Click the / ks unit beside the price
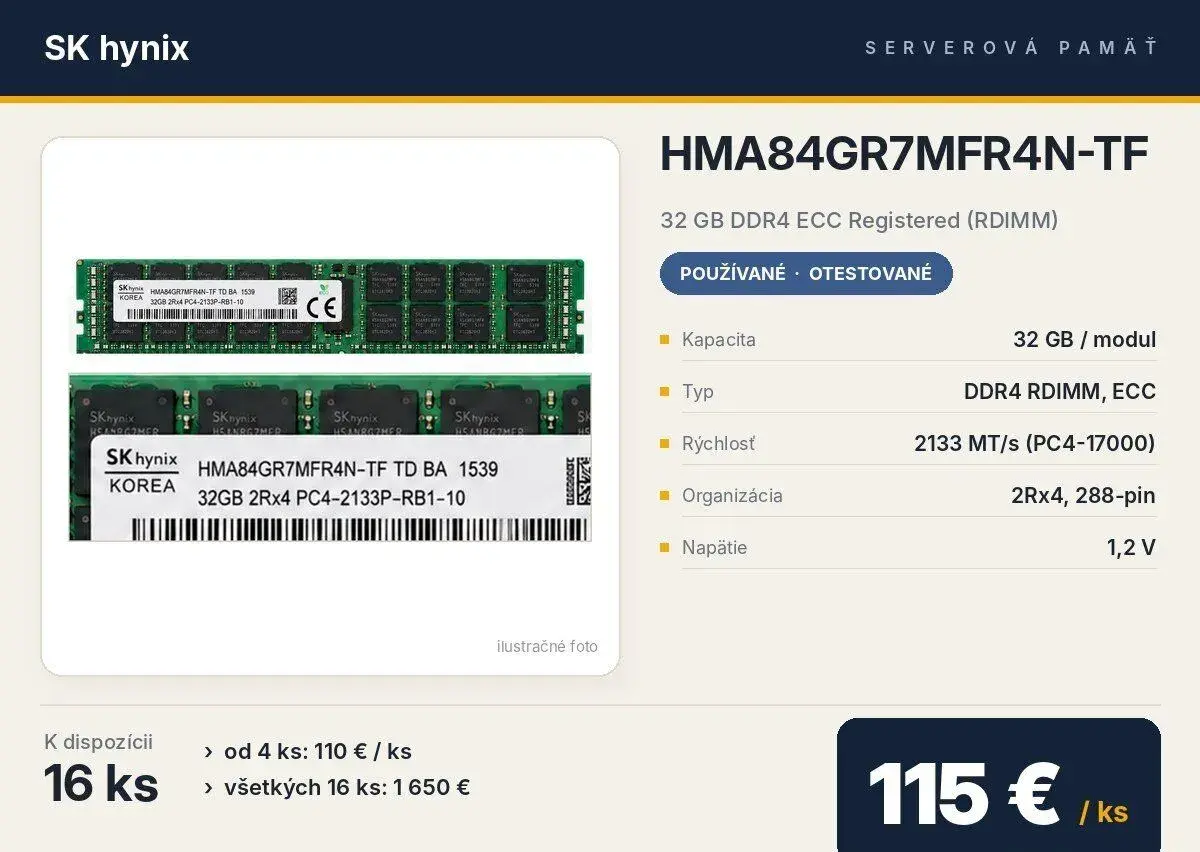 click(1104, 811)
